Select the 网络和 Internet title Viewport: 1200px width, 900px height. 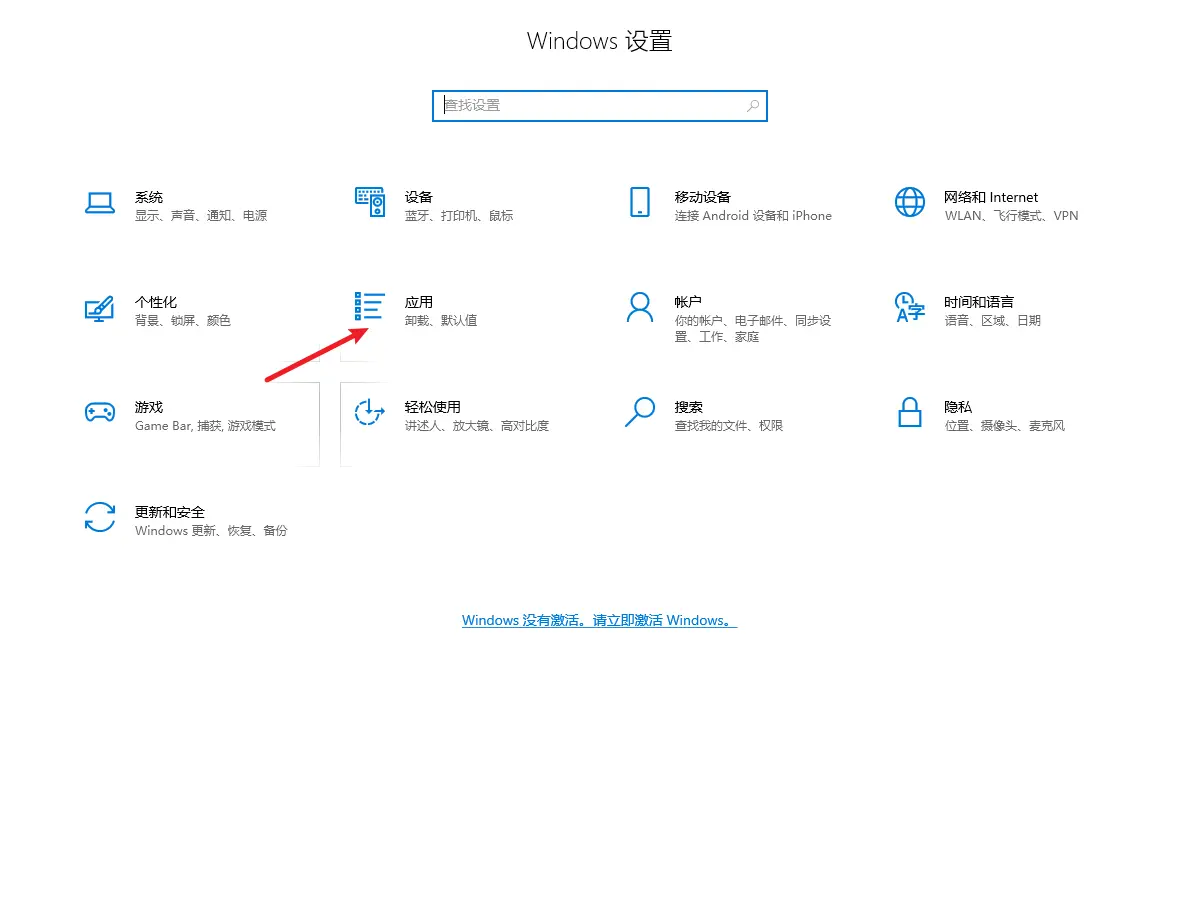992,197
